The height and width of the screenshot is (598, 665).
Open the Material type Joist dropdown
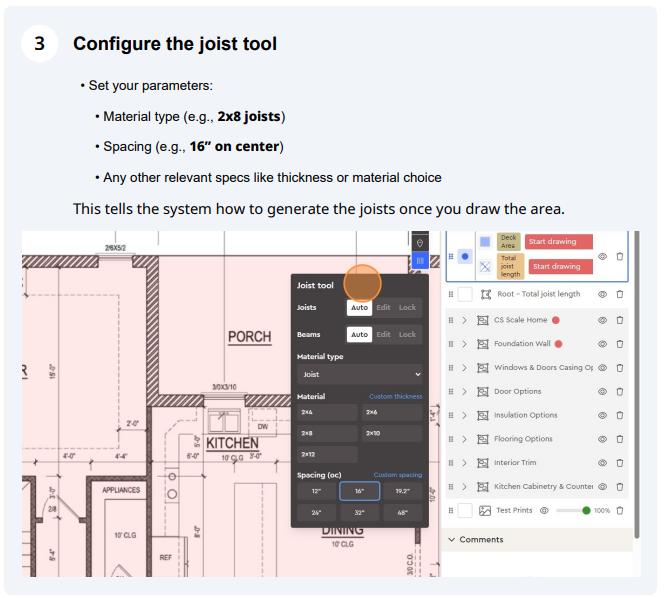coord(360,374)
